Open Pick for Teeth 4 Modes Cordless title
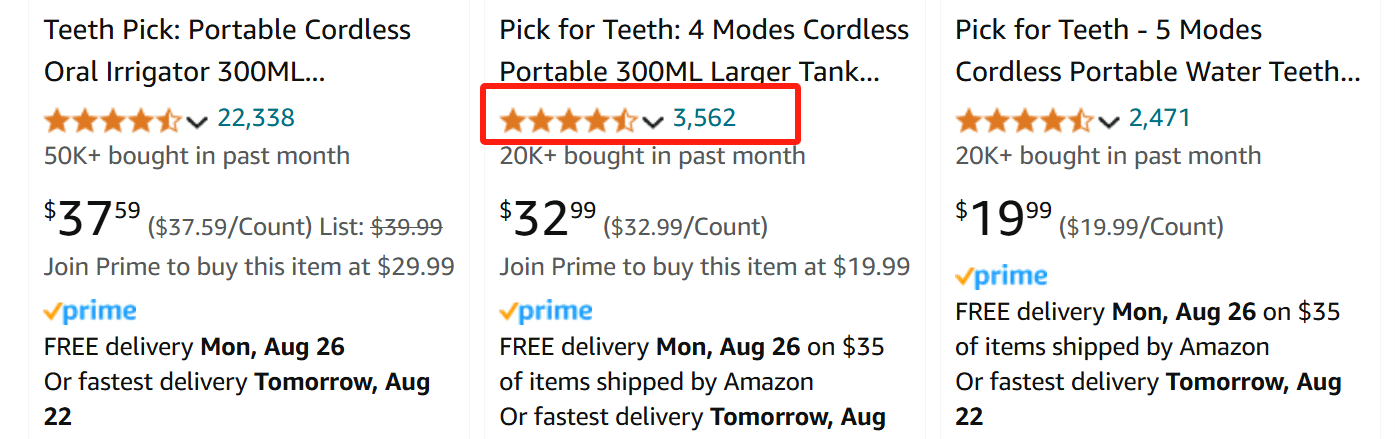 pos(705,50)
